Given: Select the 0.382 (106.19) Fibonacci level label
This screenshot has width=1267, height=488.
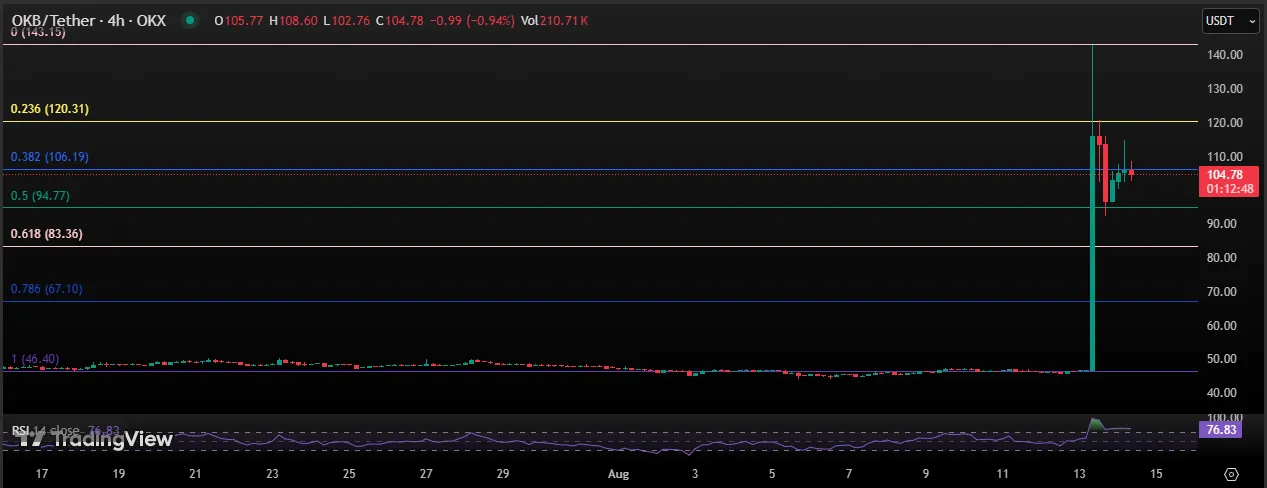Looking at the screenshot, I should pyautogui.click(x=50, y=157).
